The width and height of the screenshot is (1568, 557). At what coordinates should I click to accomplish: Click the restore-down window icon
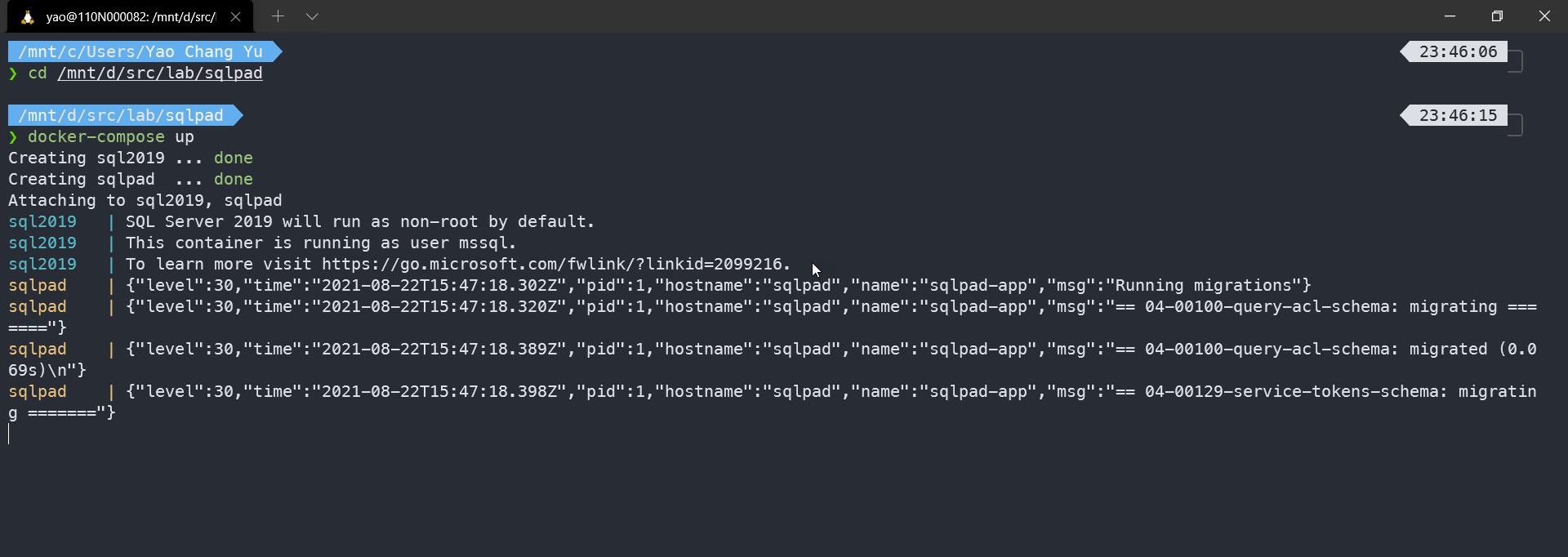[x=1497, y=16]
